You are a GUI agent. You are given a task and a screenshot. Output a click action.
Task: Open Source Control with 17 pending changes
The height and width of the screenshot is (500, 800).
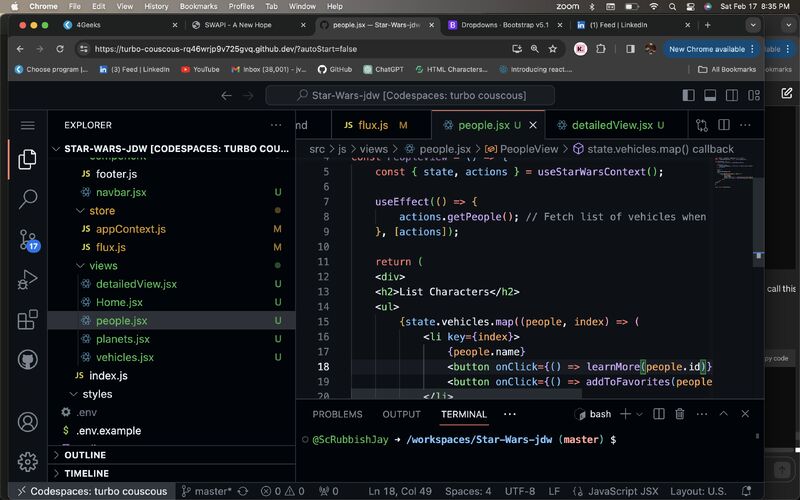[27, 240]
